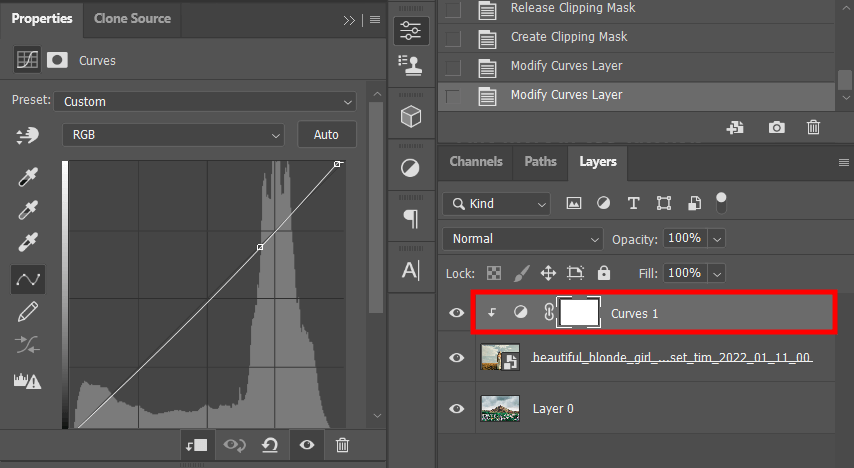Lock transparent pixels
This screenshot has width=854, height=468.
click(494, 273)
